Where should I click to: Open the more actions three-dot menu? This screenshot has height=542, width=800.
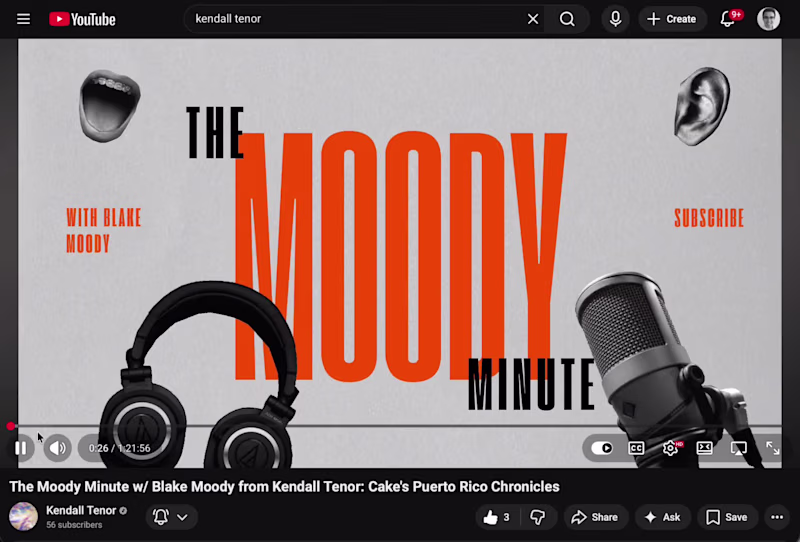[x=777, y=517]
